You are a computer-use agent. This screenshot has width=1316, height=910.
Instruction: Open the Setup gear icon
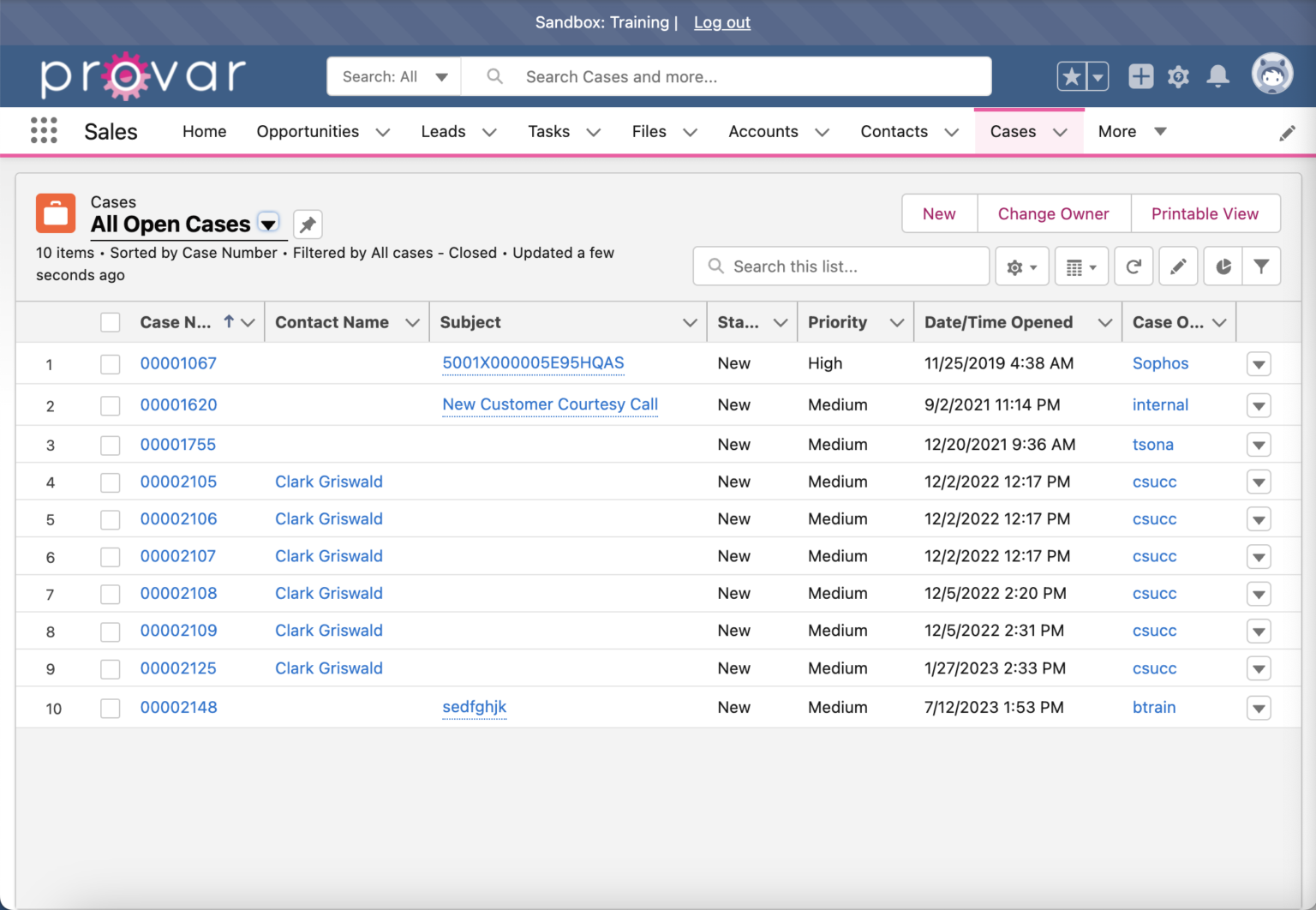(x=1178, y=76)
